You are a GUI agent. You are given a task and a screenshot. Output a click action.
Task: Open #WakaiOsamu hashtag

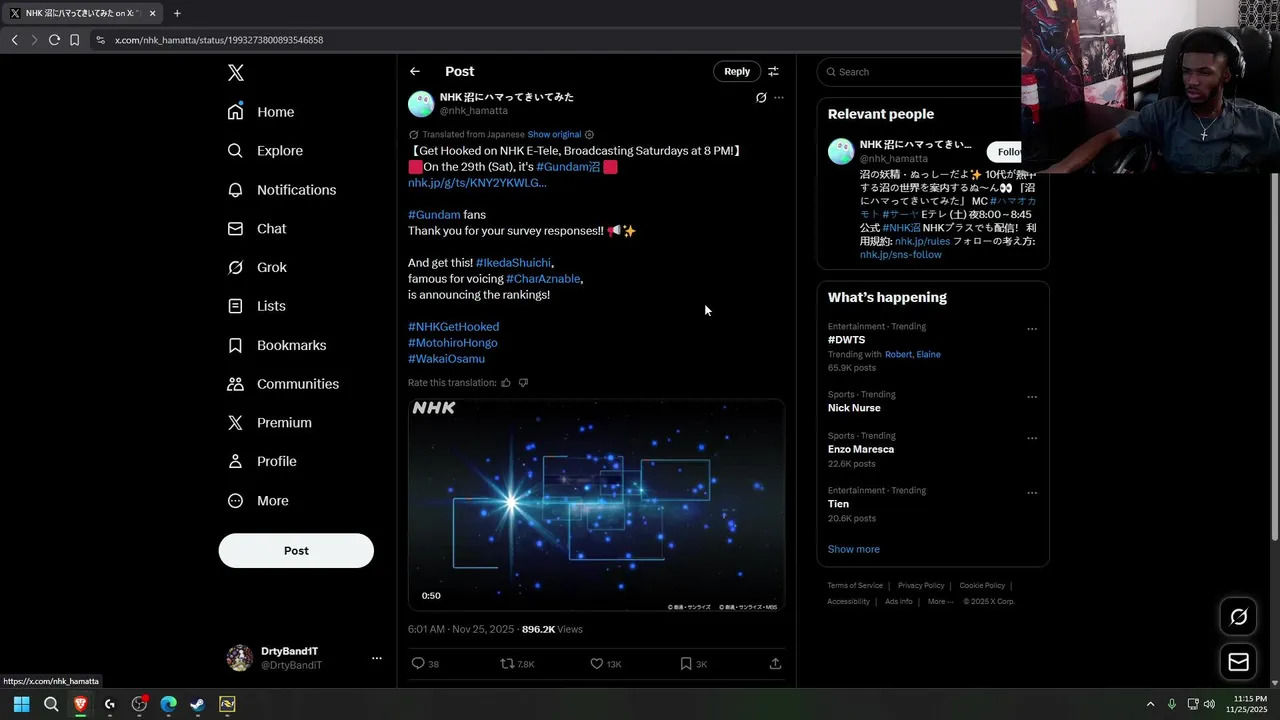click(446, 359)
